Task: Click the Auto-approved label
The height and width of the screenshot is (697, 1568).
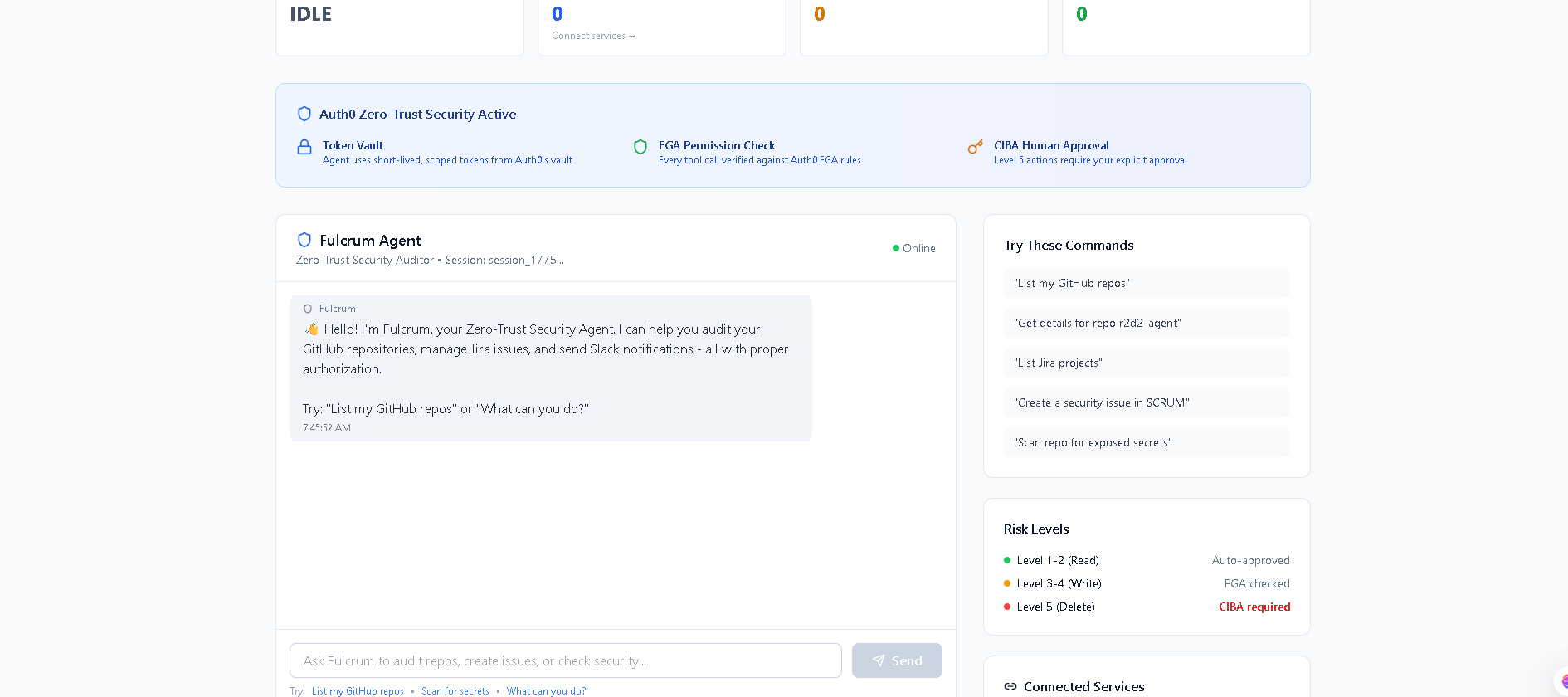Action: tap(1251, 560)
